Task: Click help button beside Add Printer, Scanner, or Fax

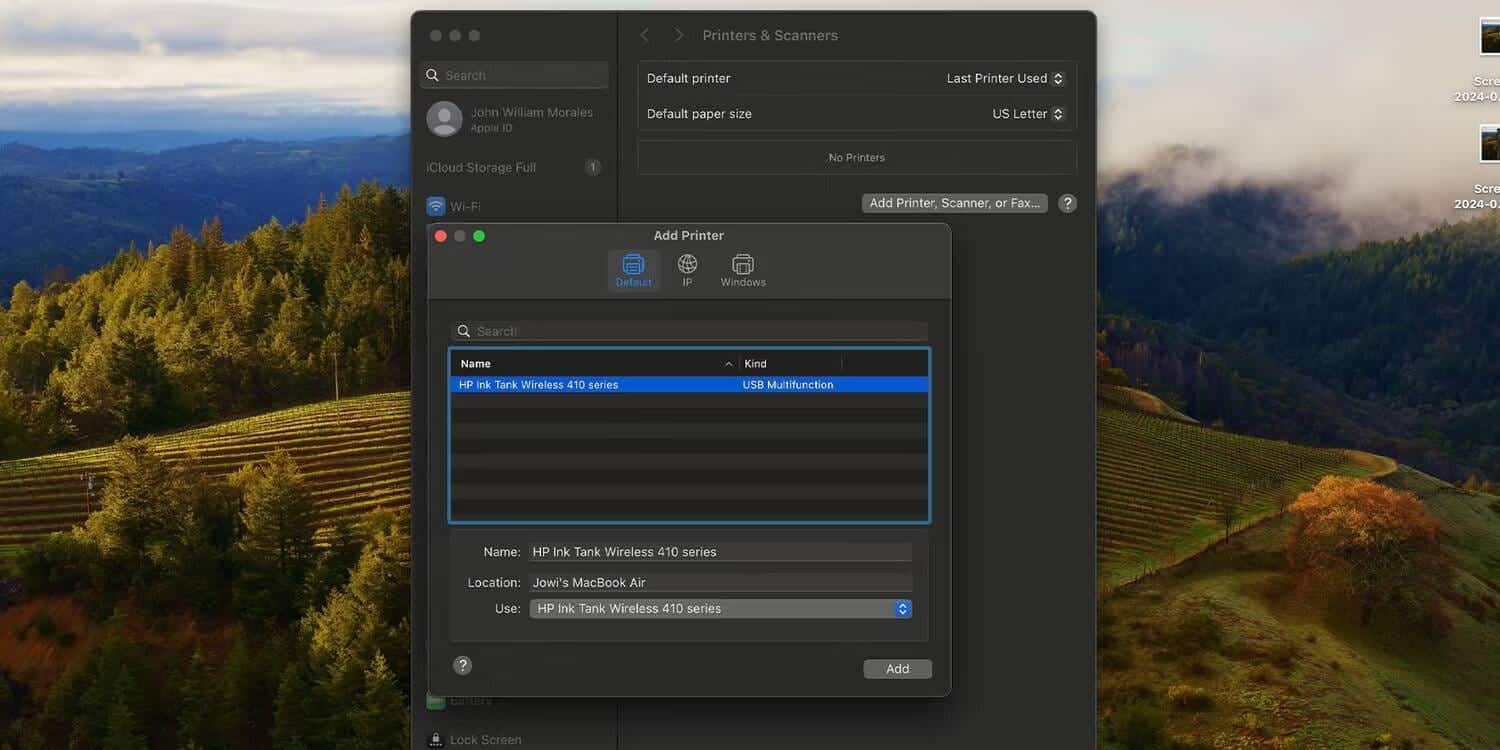Action: (1067, 203)
